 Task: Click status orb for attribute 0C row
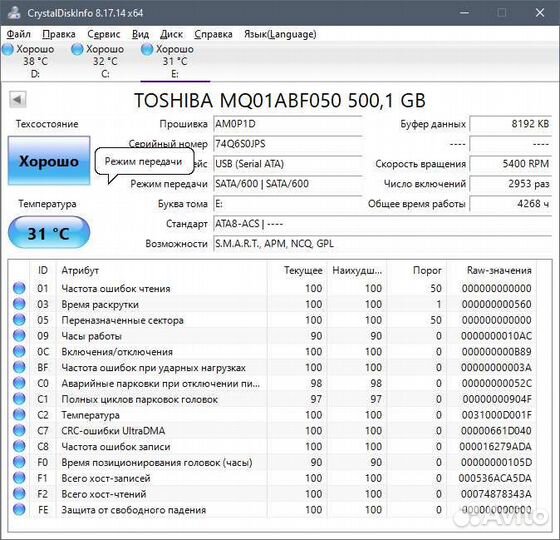pyautogui.click(x=19, y=351)
